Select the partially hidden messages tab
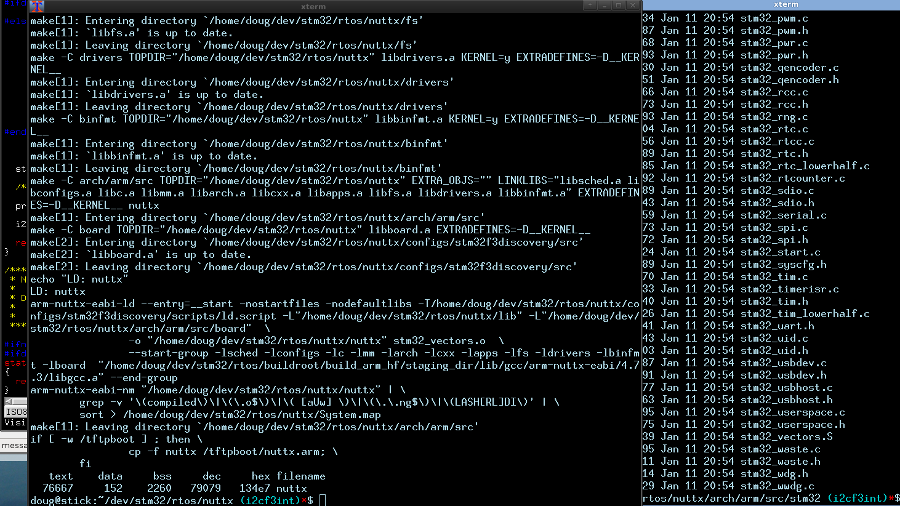Viewport: 900px width, 506px height. click(13, 445)
